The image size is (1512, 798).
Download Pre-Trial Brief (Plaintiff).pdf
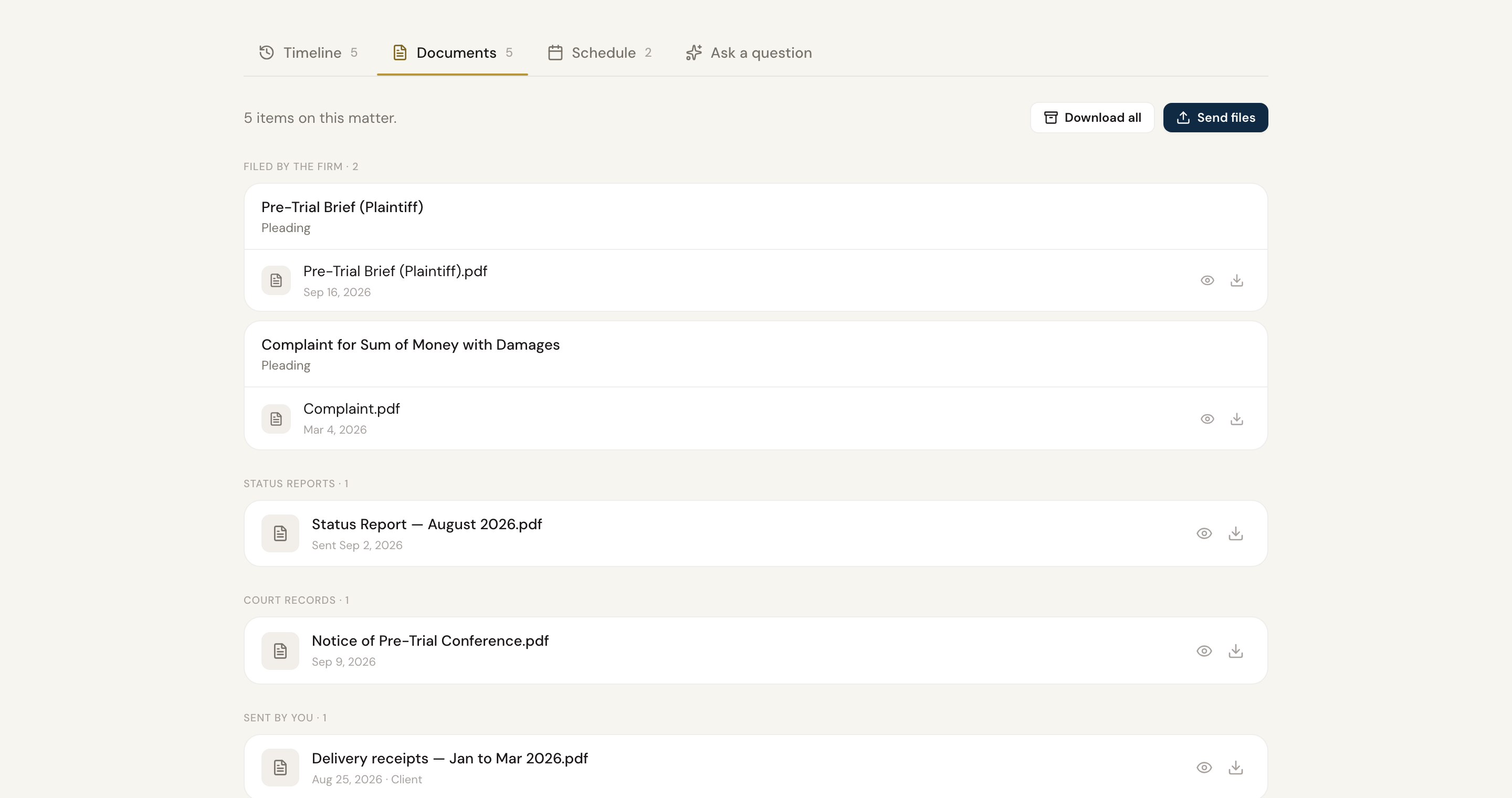(x=1237, y=280)
